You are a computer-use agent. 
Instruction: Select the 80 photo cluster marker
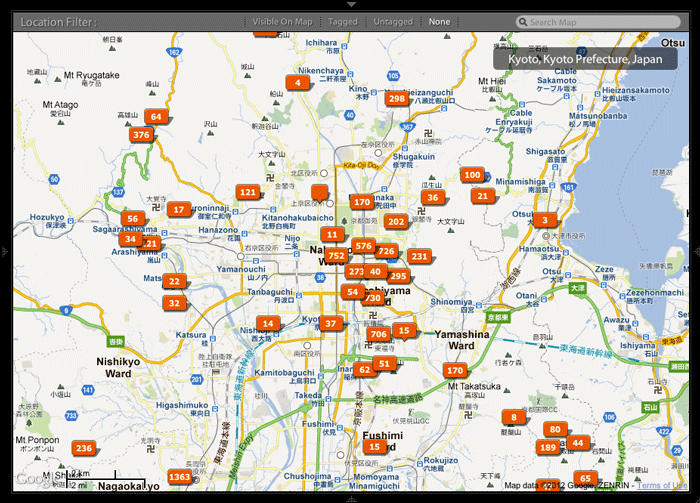click(555, 429)
